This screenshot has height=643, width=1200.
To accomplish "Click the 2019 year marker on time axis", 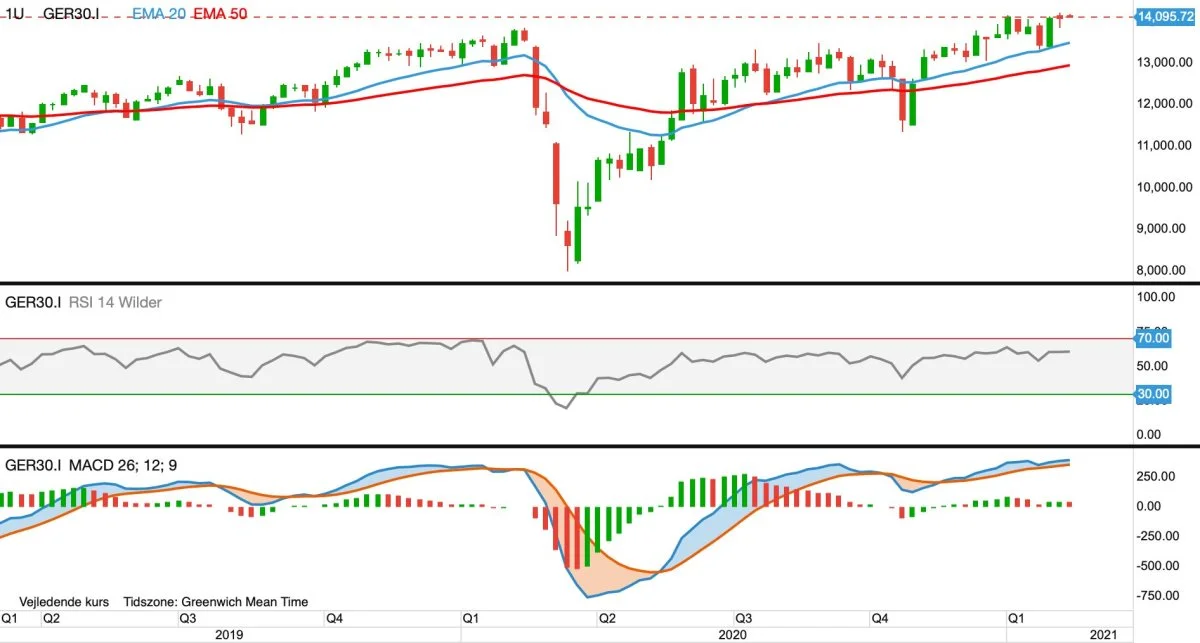I will point(231,634).
